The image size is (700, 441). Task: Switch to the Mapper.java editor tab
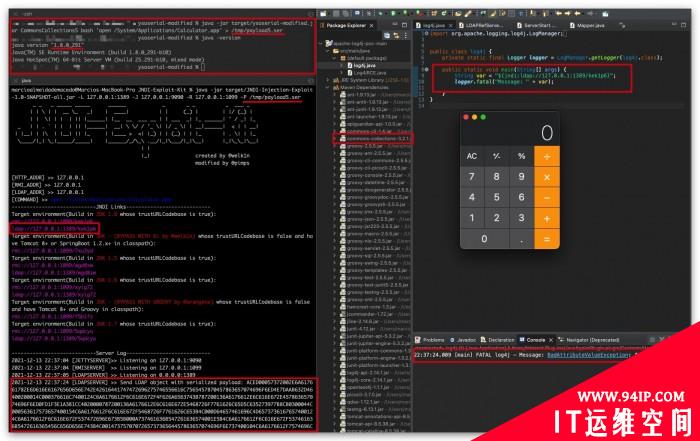(587, 26)
